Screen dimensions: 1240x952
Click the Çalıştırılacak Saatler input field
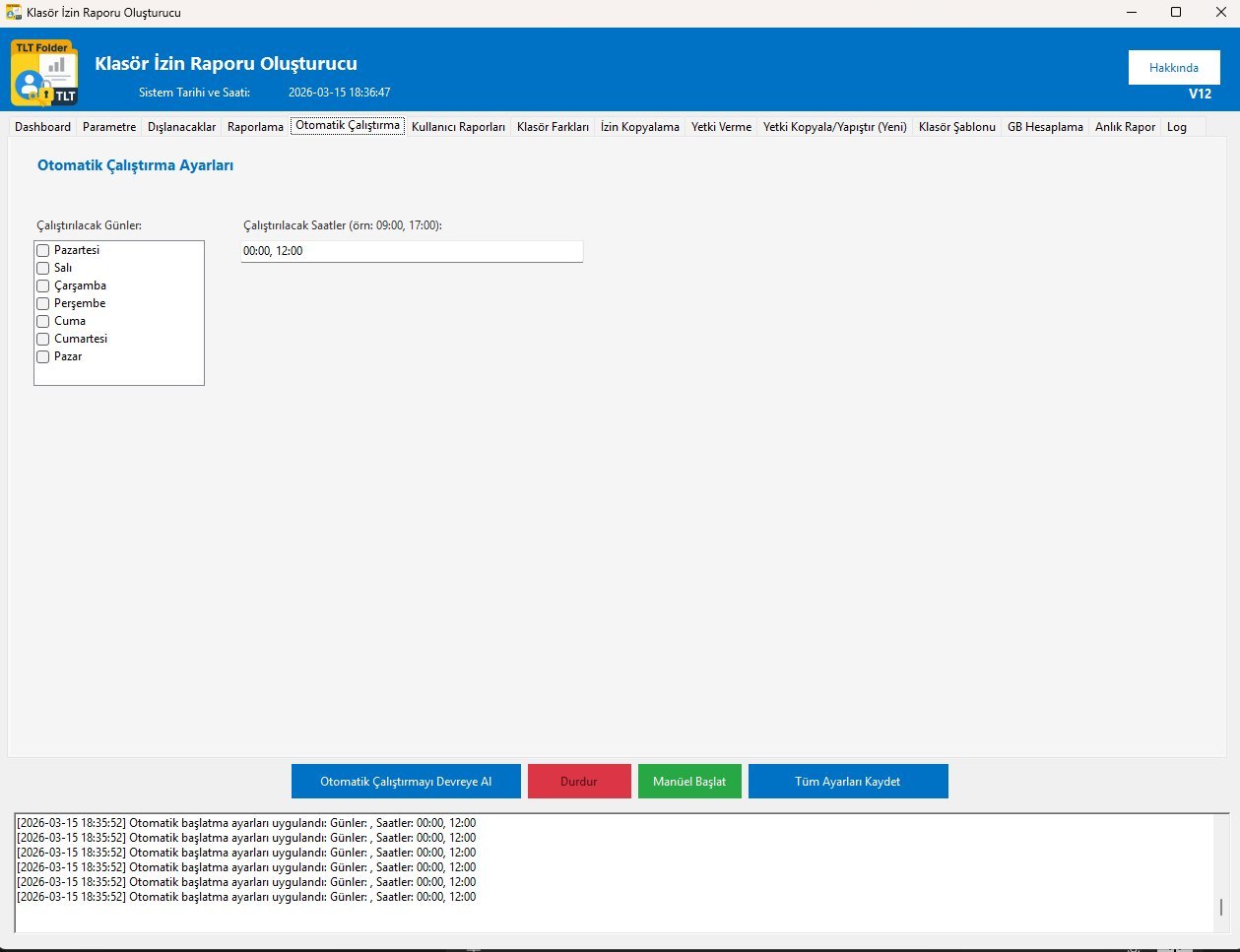tap(412, 252)
